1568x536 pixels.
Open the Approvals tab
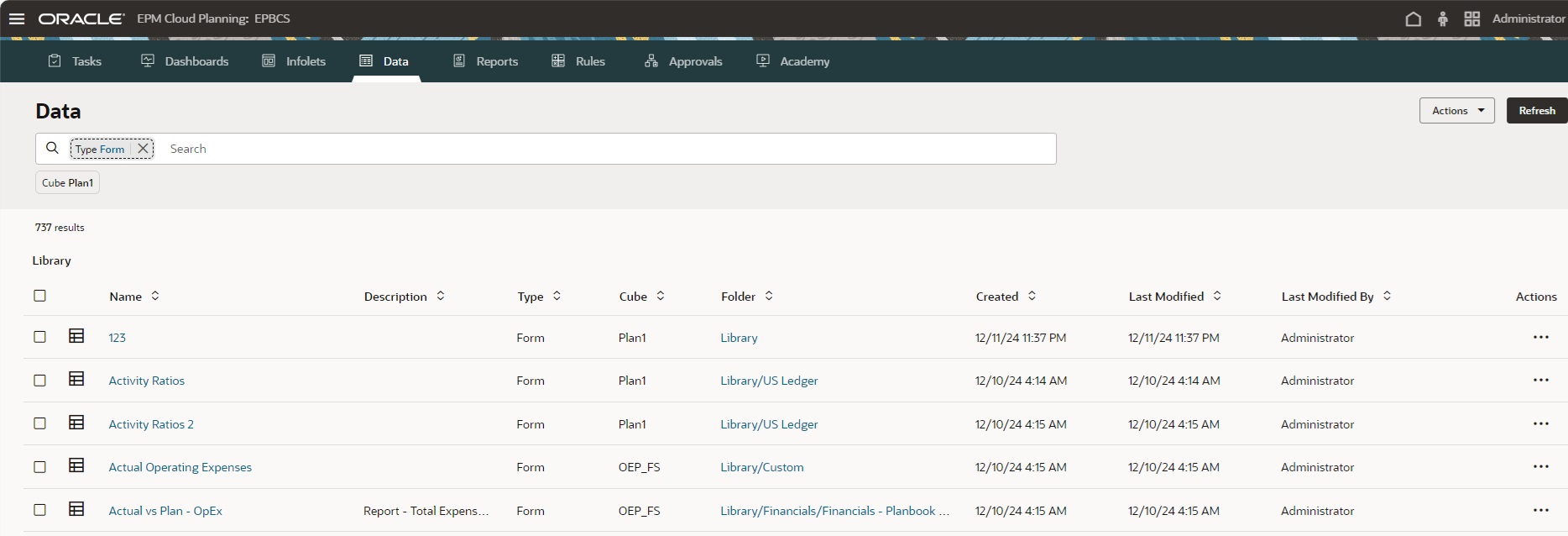683,61
